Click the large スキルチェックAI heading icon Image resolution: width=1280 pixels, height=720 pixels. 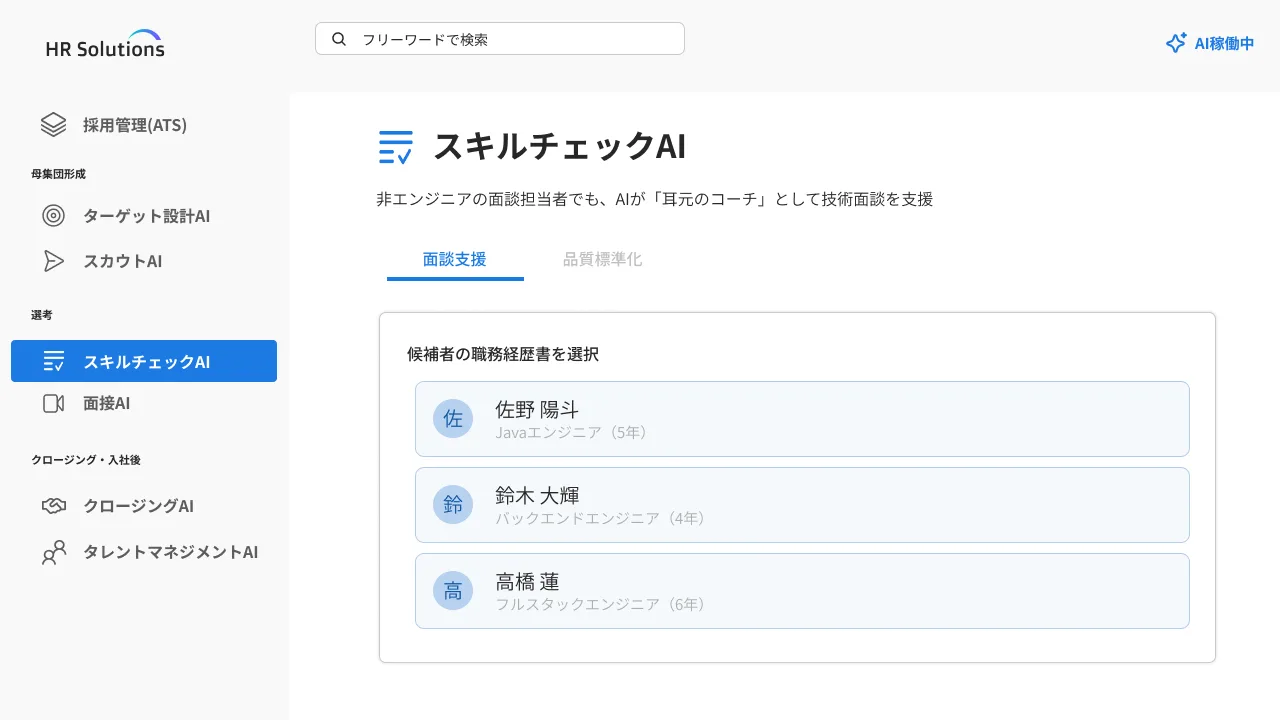pos(396,147)
